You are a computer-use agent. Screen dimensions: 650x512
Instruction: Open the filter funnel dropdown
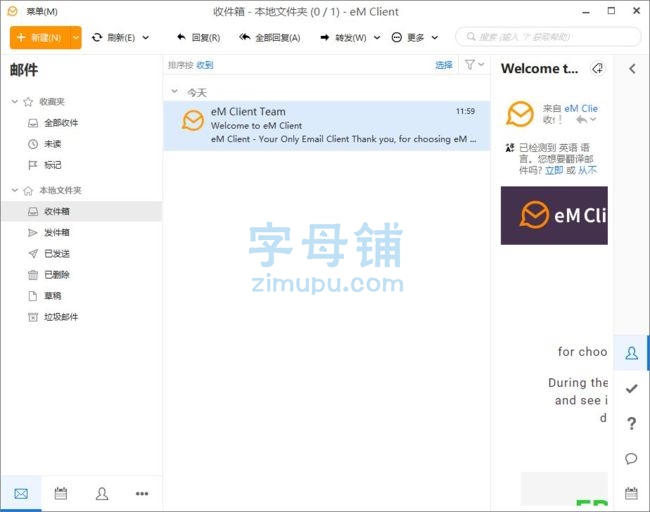click(x=474, y=65)
